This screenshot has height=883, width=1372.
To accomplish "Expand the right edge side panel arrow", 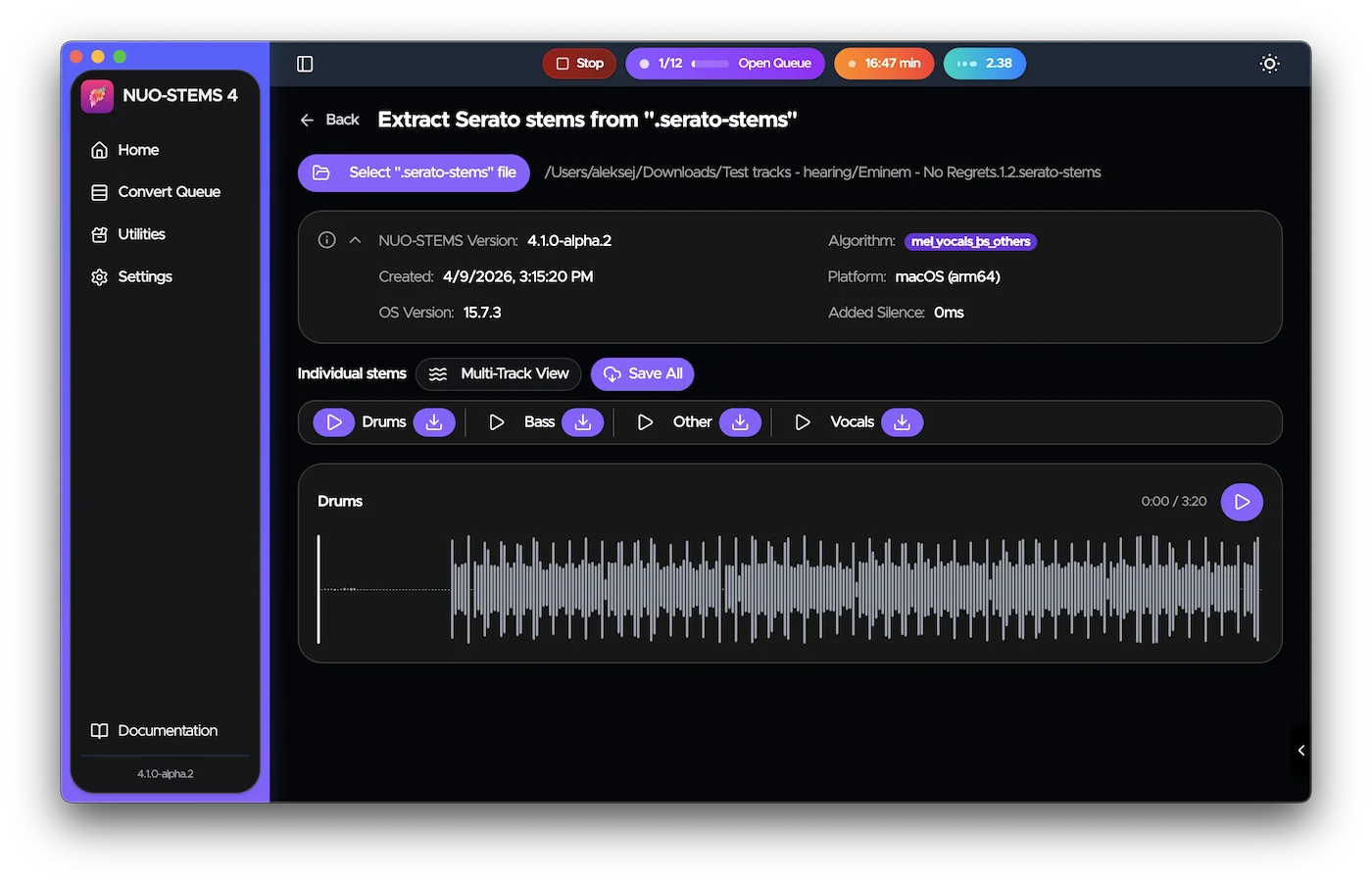I will coord(1300,751).
